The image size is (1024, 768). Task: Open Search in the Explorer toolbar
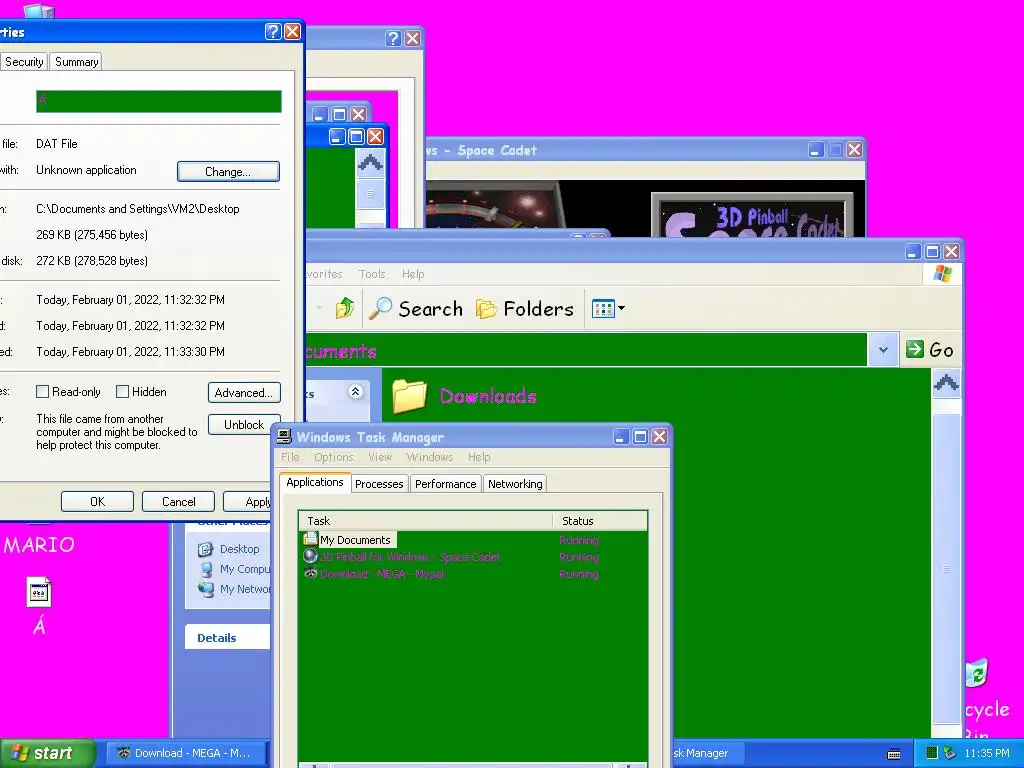point(415,308)
